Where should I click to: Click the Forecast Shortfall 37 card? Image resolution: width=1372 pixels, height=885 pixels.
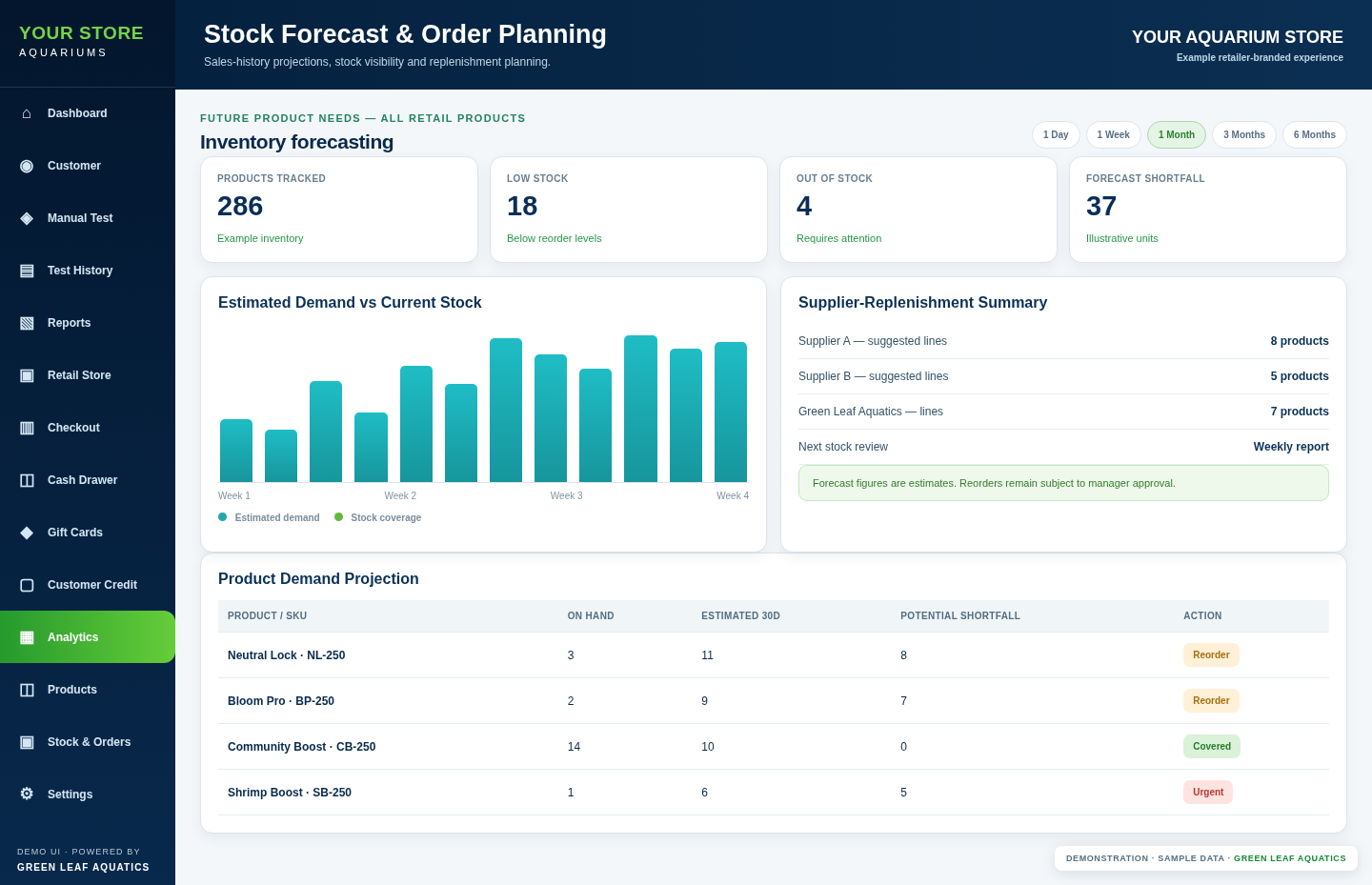(1208, 210)
